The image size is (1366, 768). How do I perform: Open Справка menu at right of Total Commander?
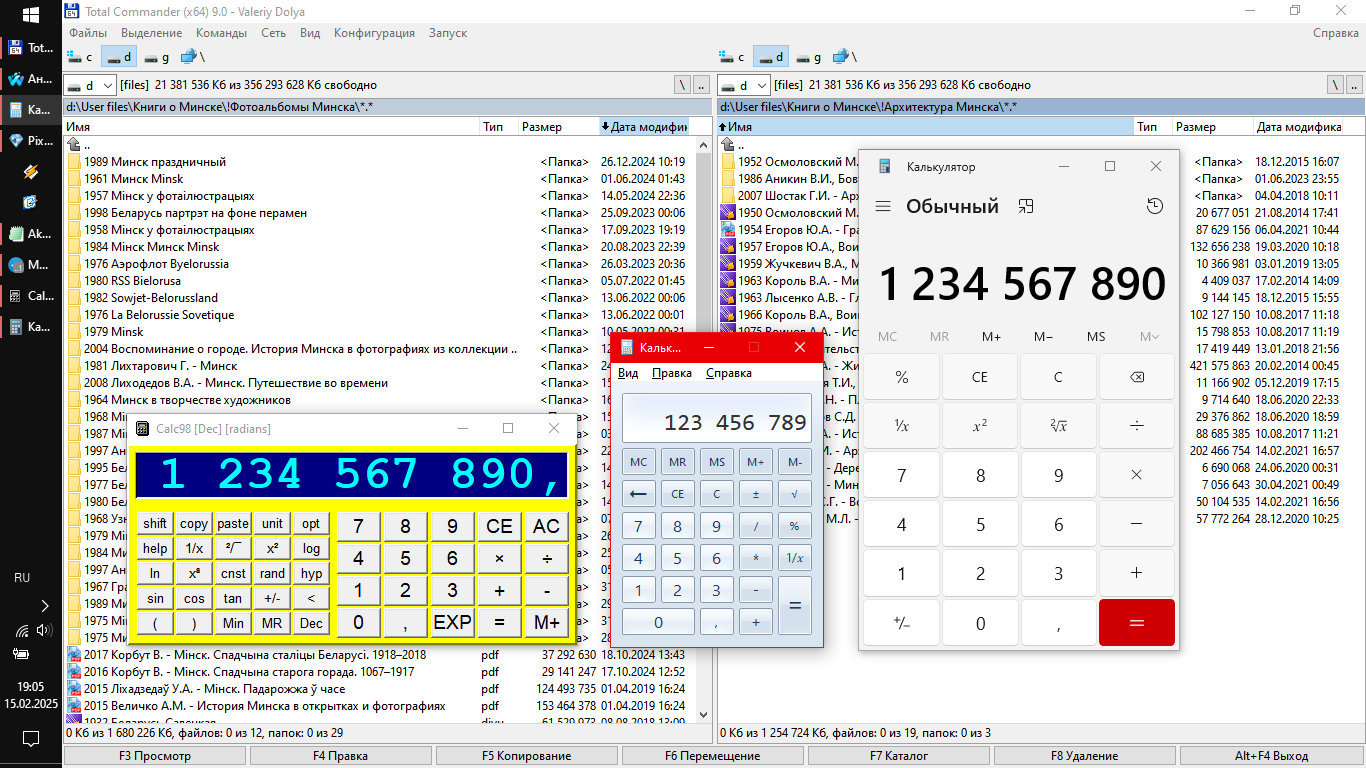pos(1336,33)
